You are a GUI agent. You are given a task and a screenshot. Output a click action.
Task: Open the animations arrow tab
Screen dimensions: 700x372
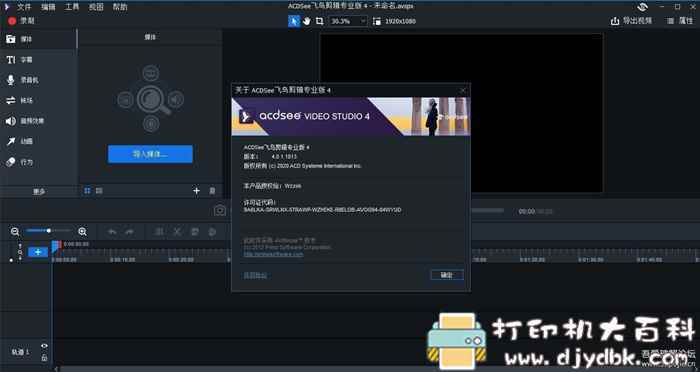tap(38, 142)
